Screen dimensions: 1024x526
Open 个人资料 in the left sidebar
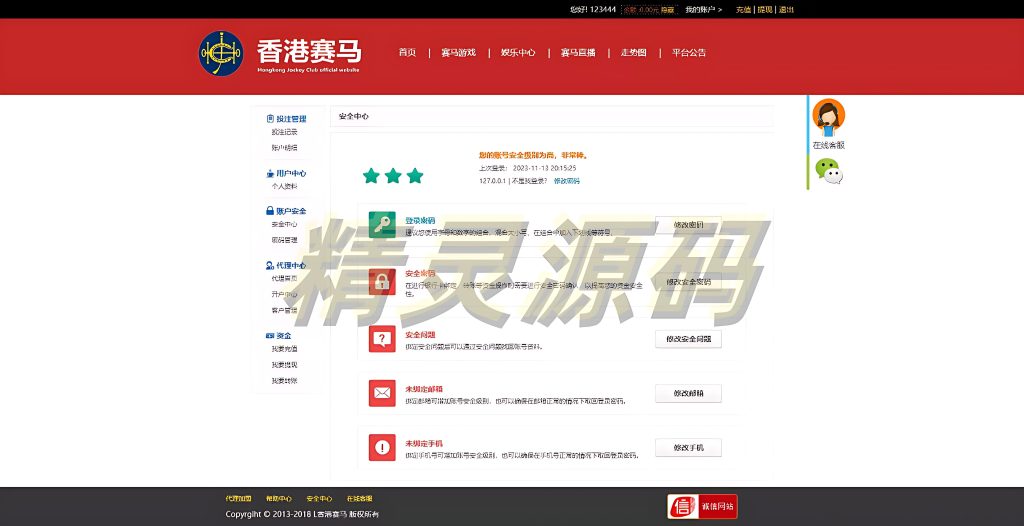coord(284,186)
